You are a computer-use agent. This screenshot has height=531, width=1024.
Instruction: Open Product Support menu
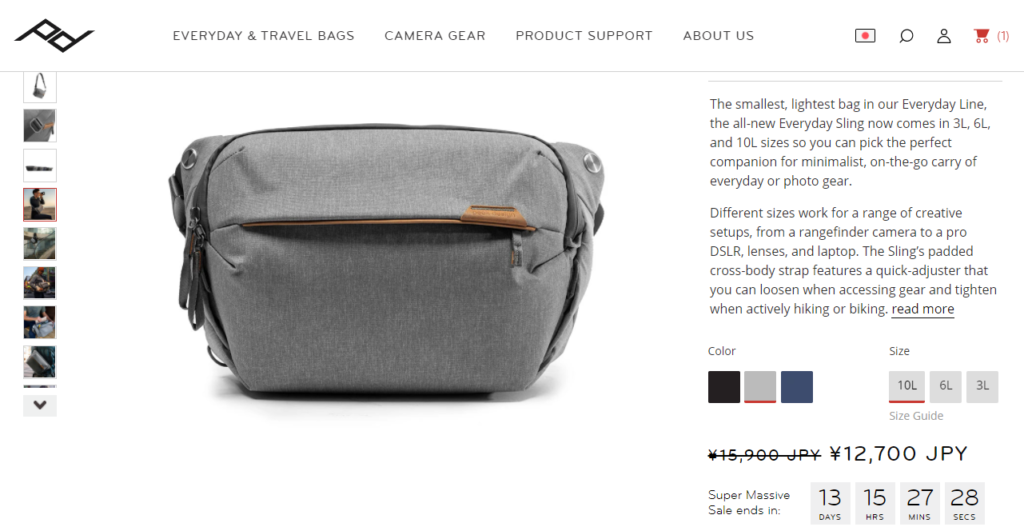584,36
